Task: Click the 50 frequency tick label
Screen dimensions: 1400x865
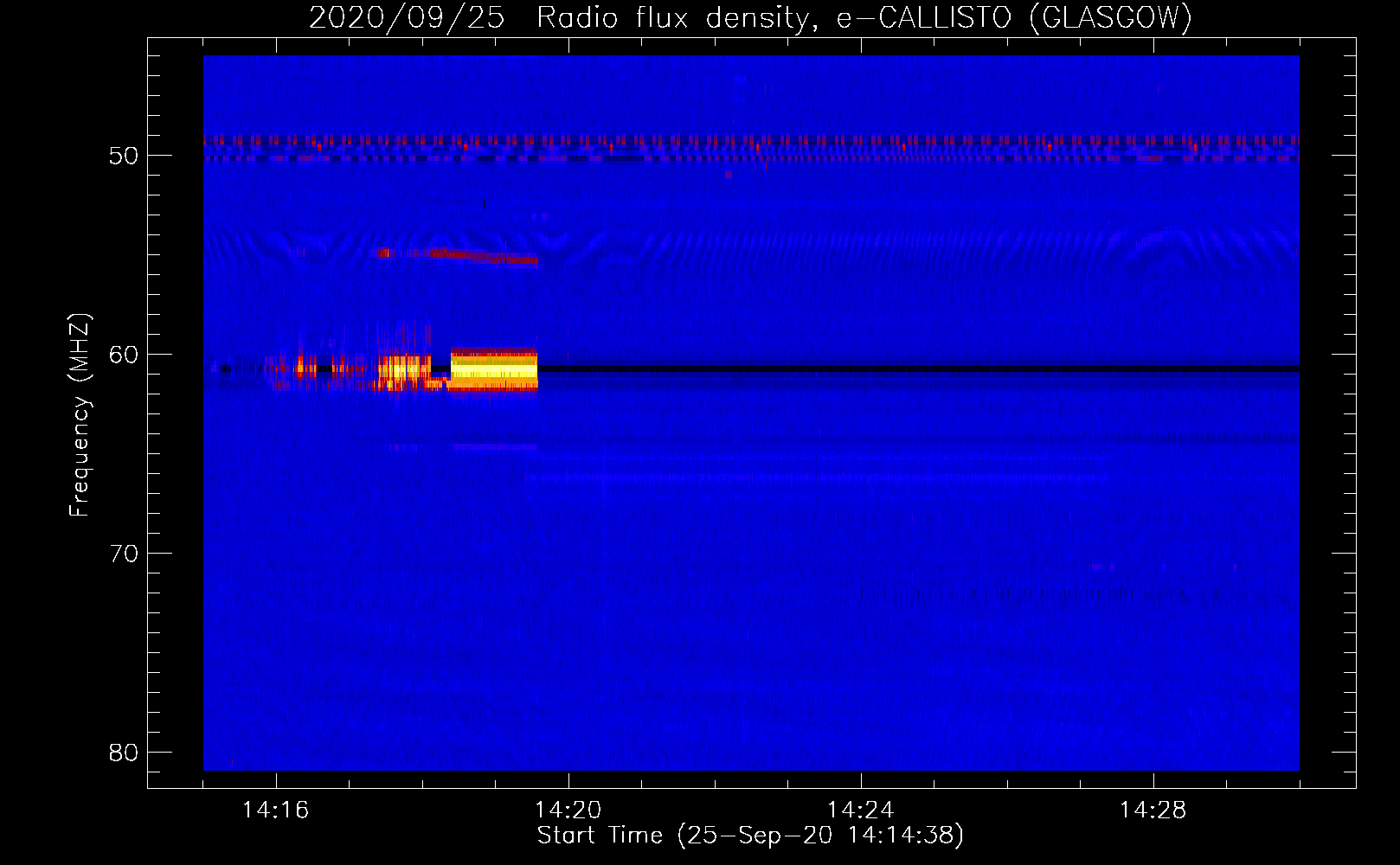Action: [x=124, y=156]
